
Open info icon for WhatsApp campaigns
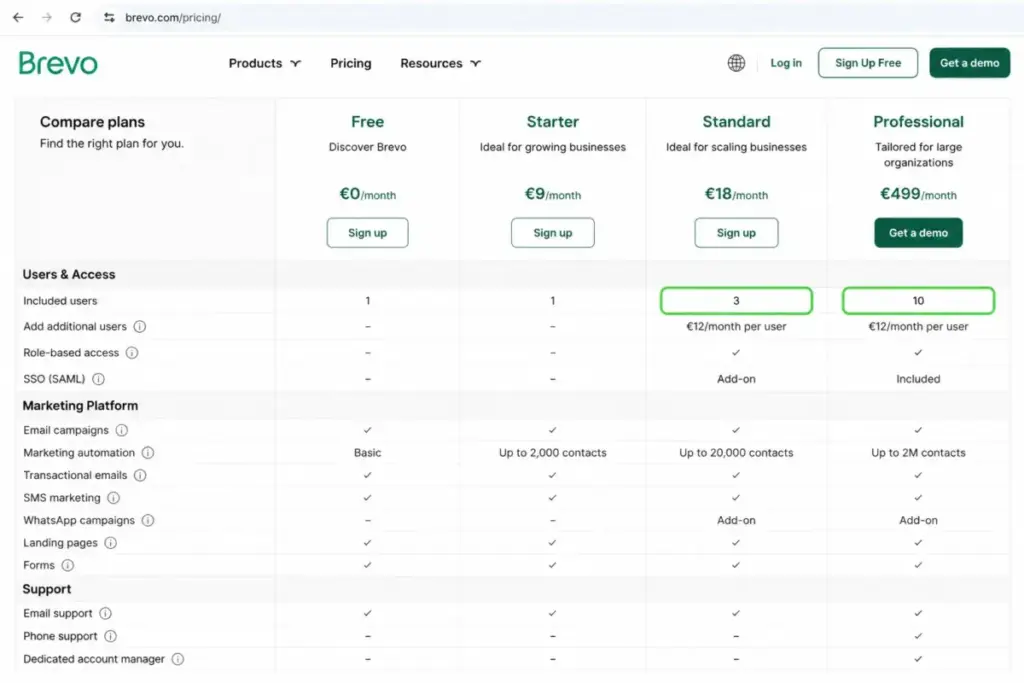148,520
